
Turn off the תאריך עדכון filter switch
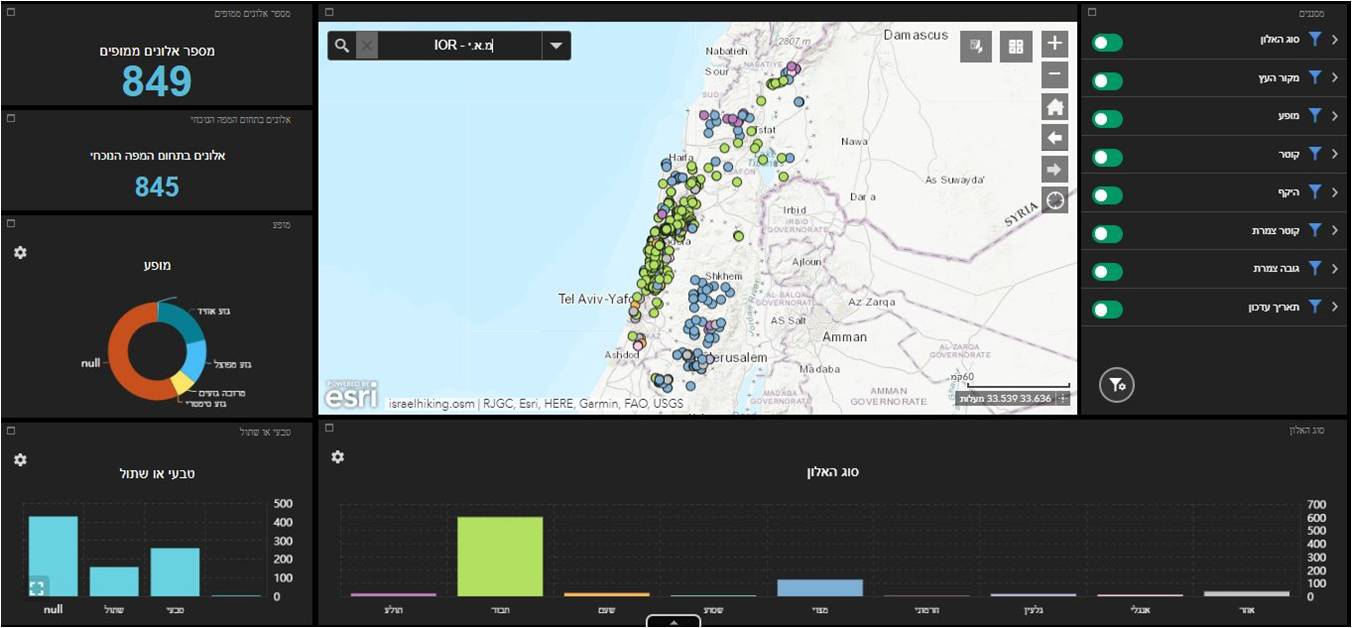click(x=1107, y=309)
